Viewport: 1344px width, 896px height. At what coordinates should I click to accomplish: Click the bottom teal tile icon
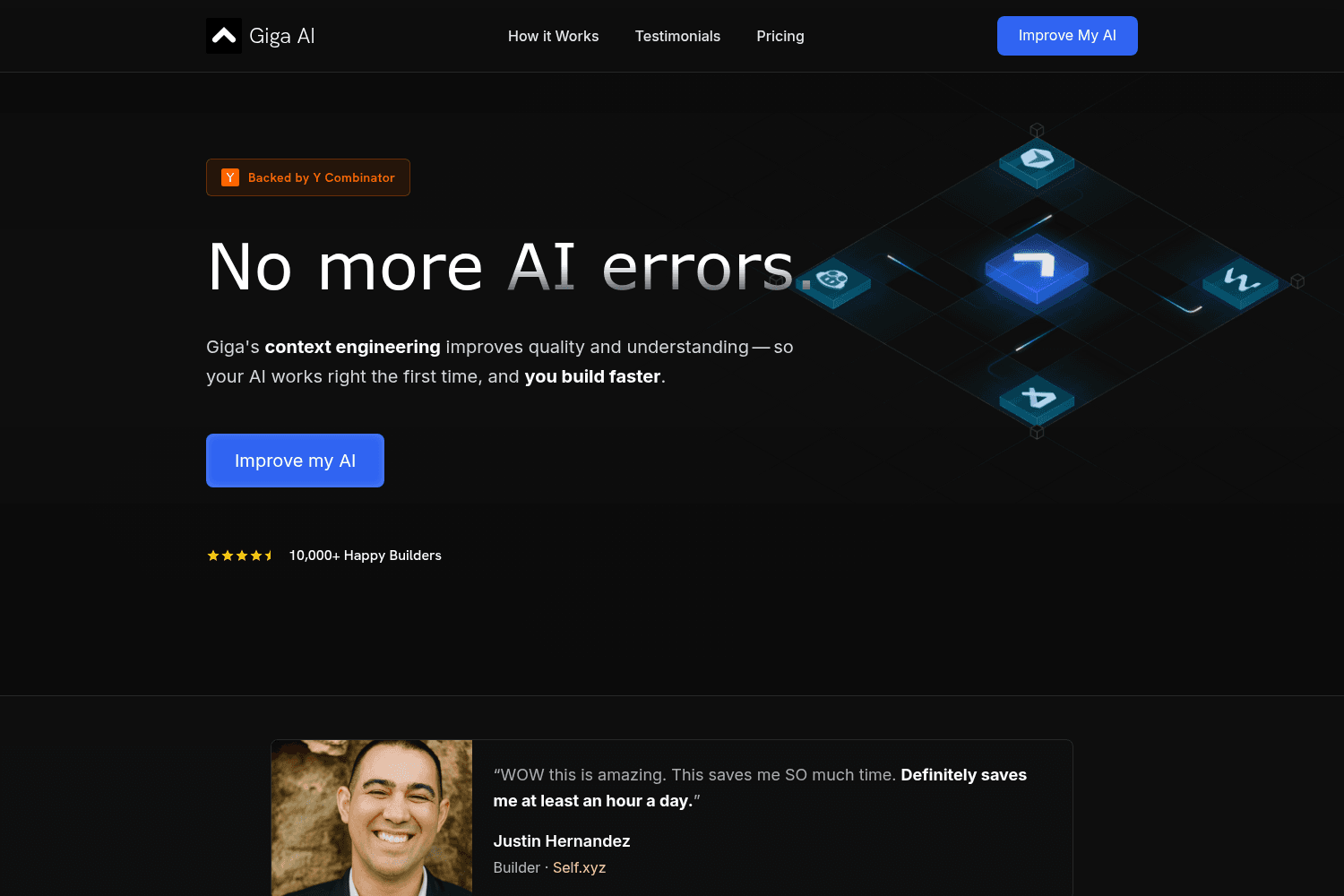point(1037,401)
